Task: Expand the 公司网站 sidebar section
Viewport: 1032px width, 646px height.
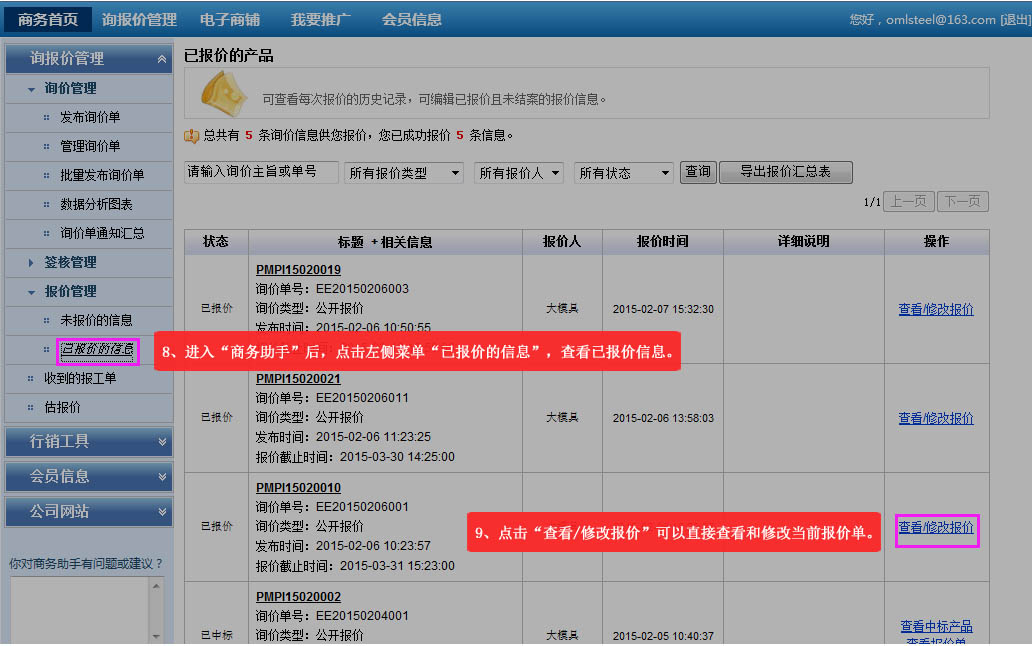Action: click(x=162, y=511)
